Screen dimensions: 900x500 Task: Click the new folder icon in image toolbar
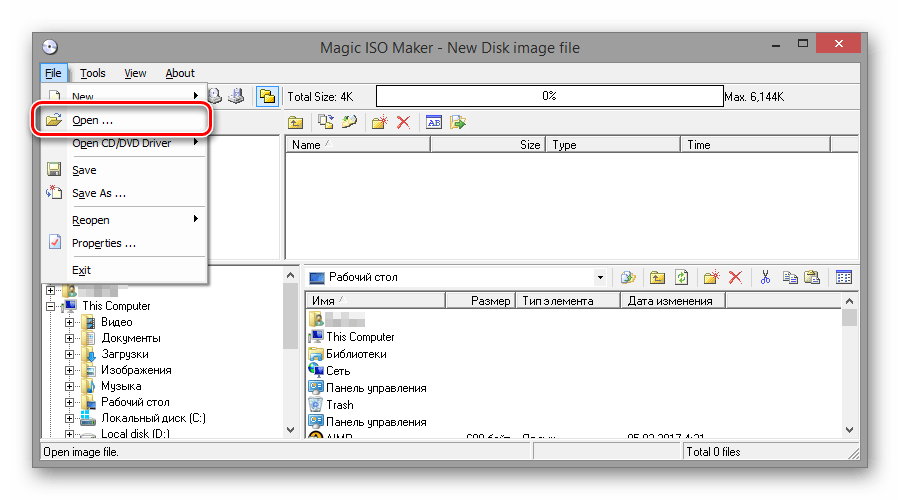click(379, 122)
